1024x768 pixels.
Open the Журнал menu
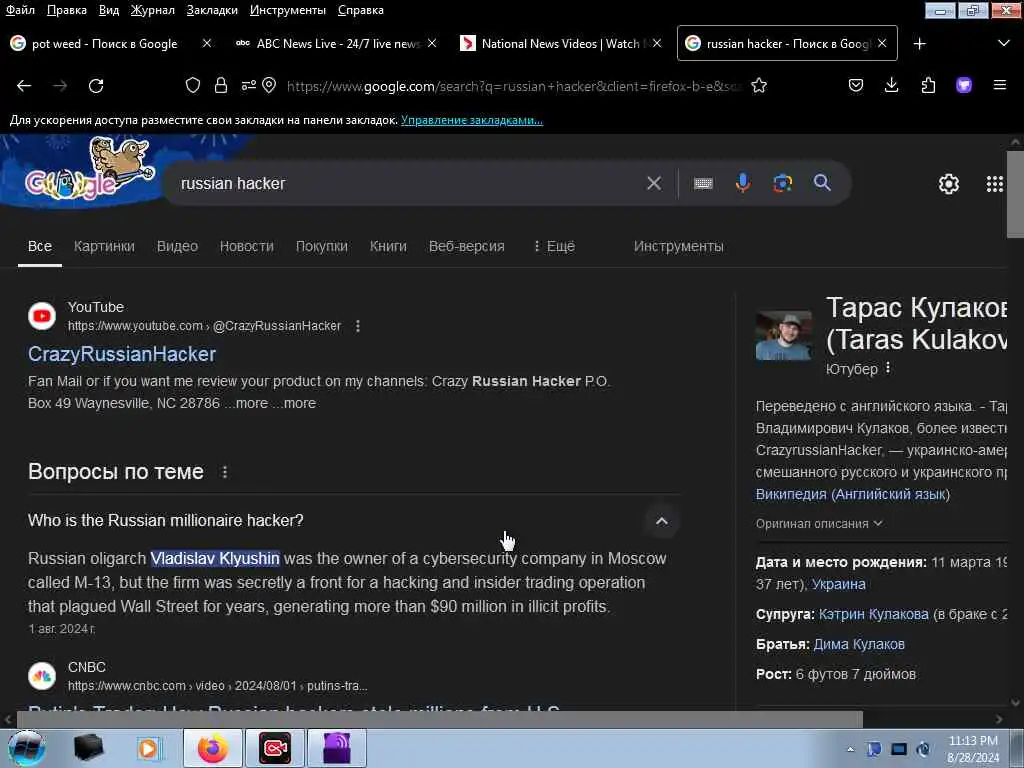pyautogui.click(x=153, y=10)
